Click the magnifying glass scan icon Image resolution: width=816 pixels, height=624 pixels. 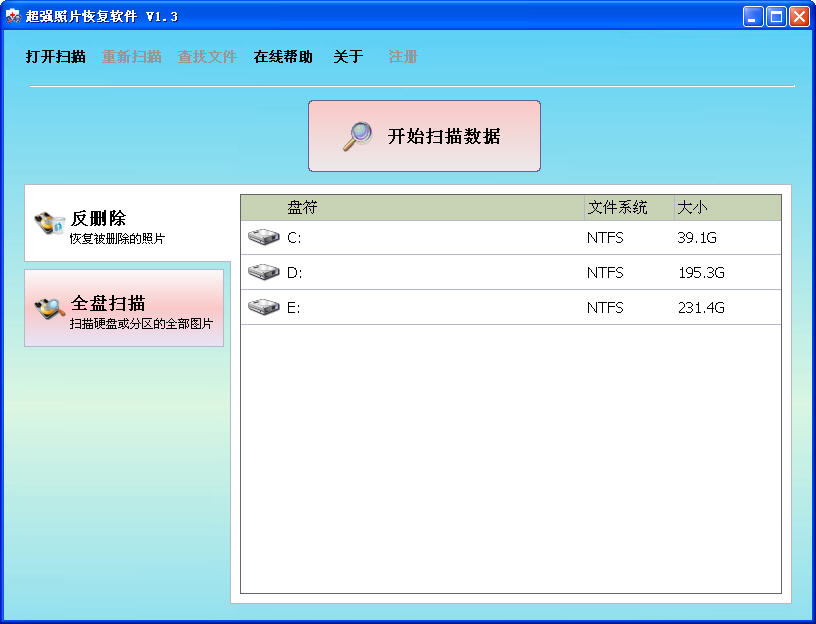pyautogui.click(x=357, y=136)
